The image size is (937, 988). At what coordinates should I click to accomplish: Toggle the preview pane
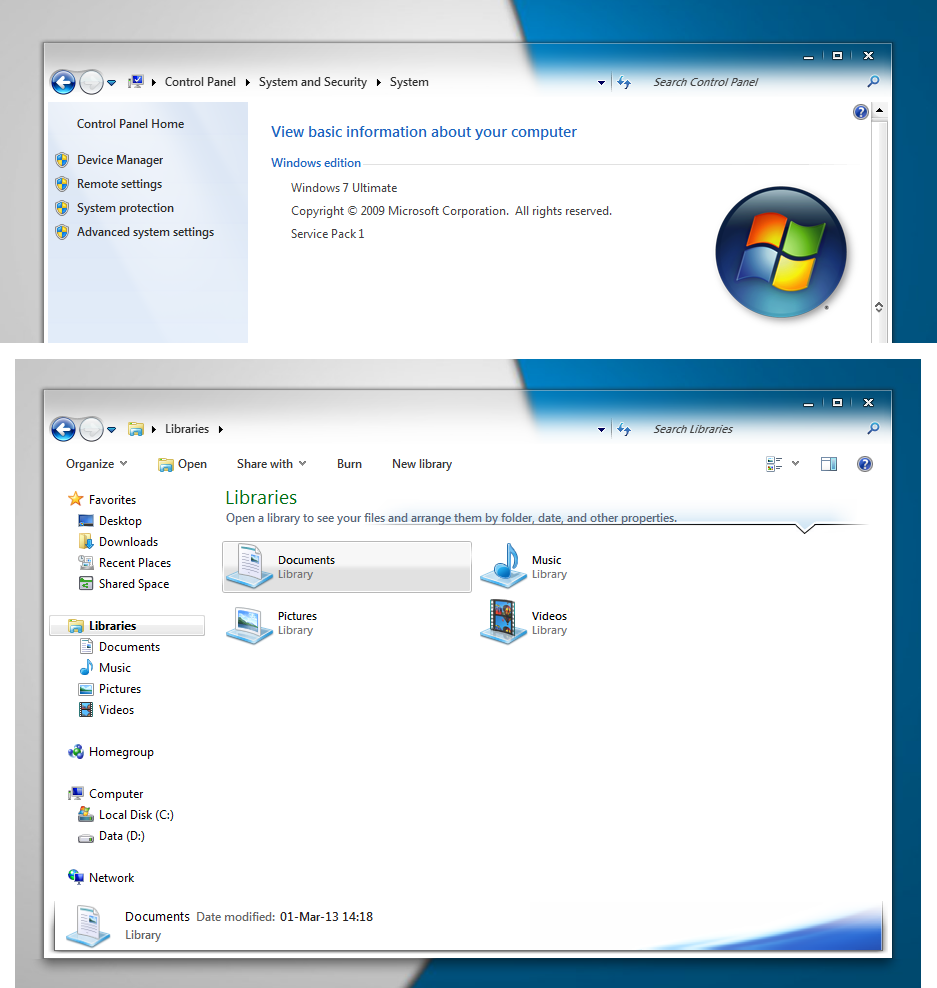(x=829, y=464)
